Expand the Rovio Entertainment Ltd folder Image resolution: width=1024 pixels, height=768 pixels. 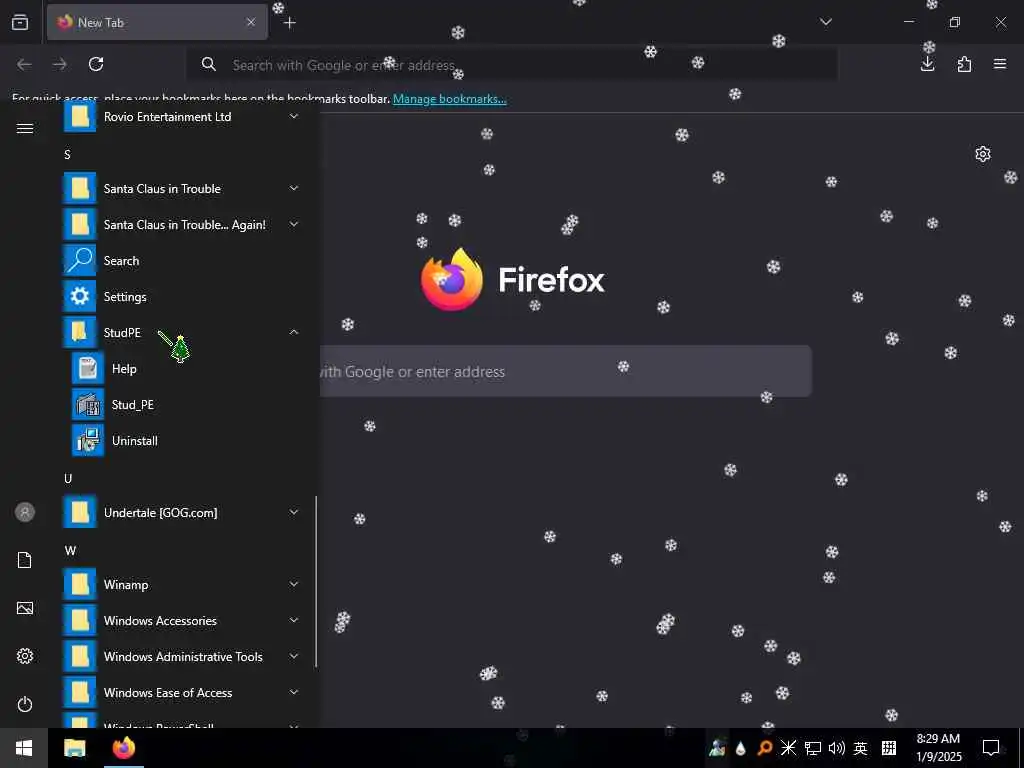[x=183, y=117]
